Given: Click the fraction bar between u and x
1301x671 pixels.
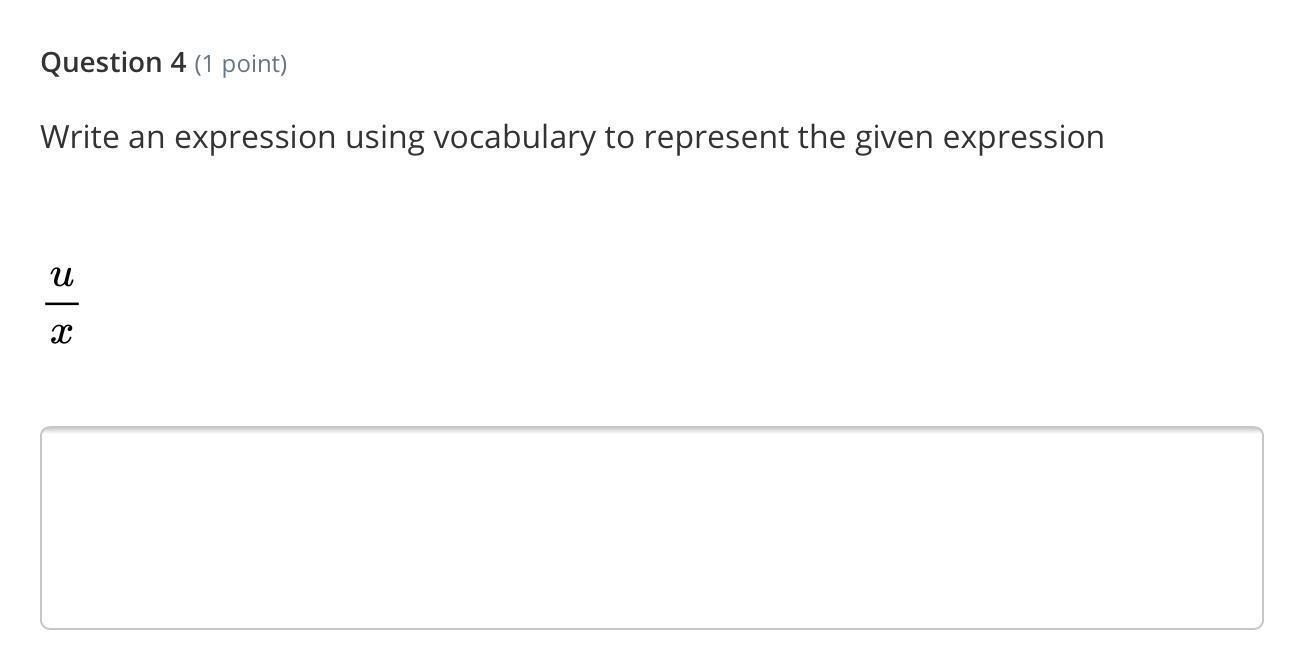Looking at the screenshot, I should click(x=62, y=303).
